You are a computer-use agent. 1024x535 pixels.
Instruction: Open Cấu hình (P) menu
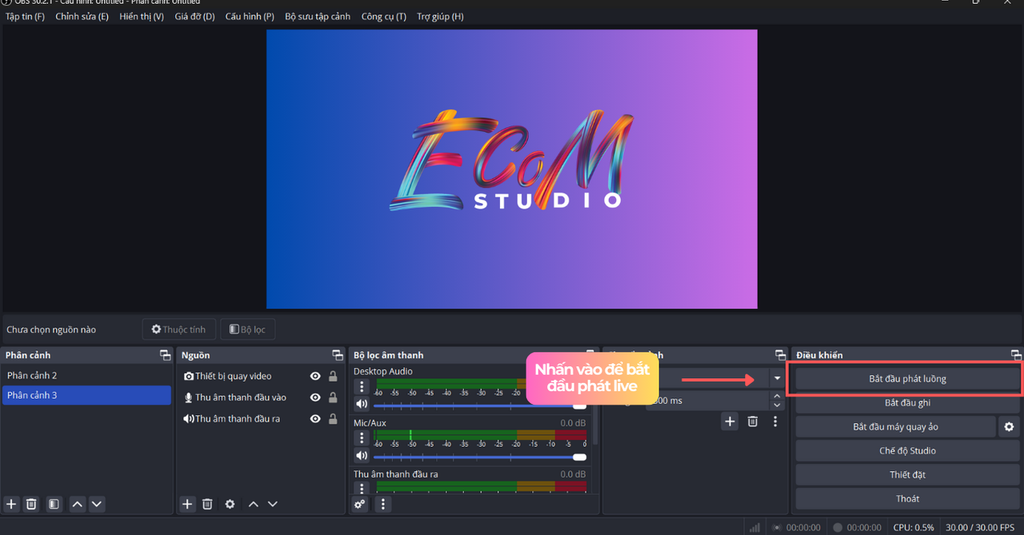click(249, 16)
